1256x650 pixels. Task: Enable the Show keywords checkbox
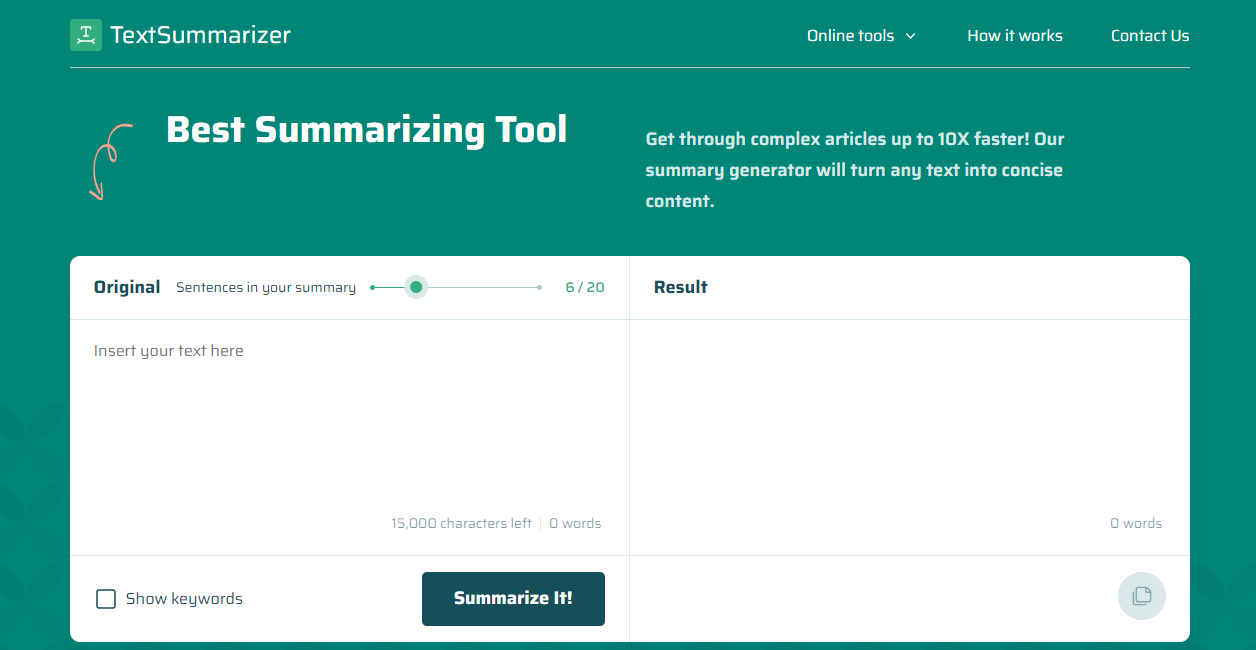click(106, 598)
